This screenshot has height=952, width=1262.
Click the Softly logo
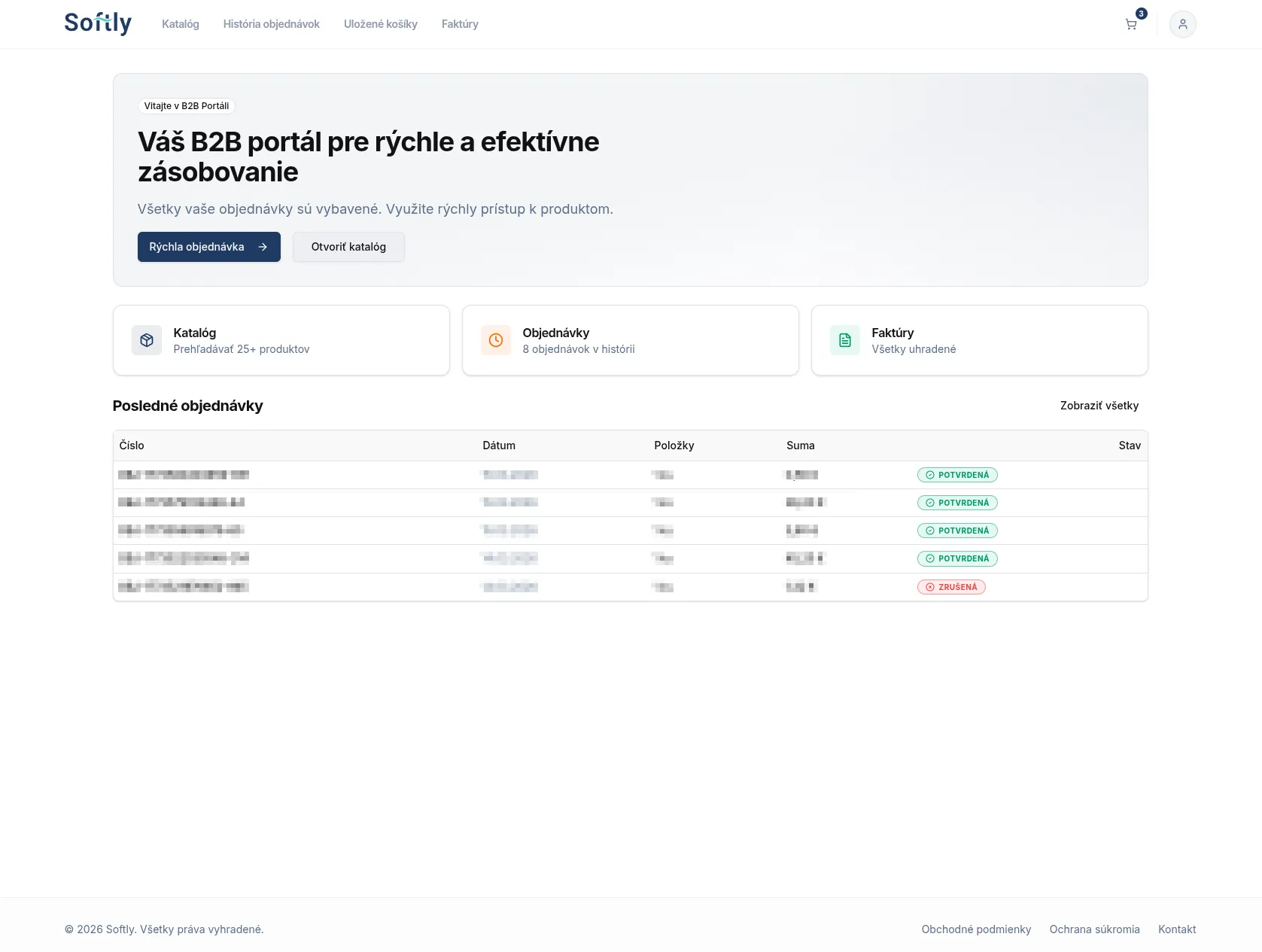(x=97, y=23)
